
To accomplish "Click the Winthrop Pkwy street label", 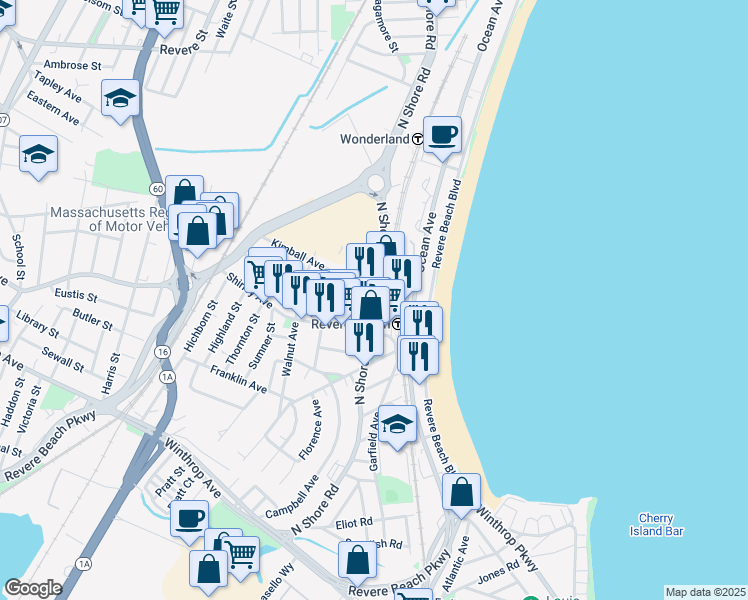I will point(507,539).
